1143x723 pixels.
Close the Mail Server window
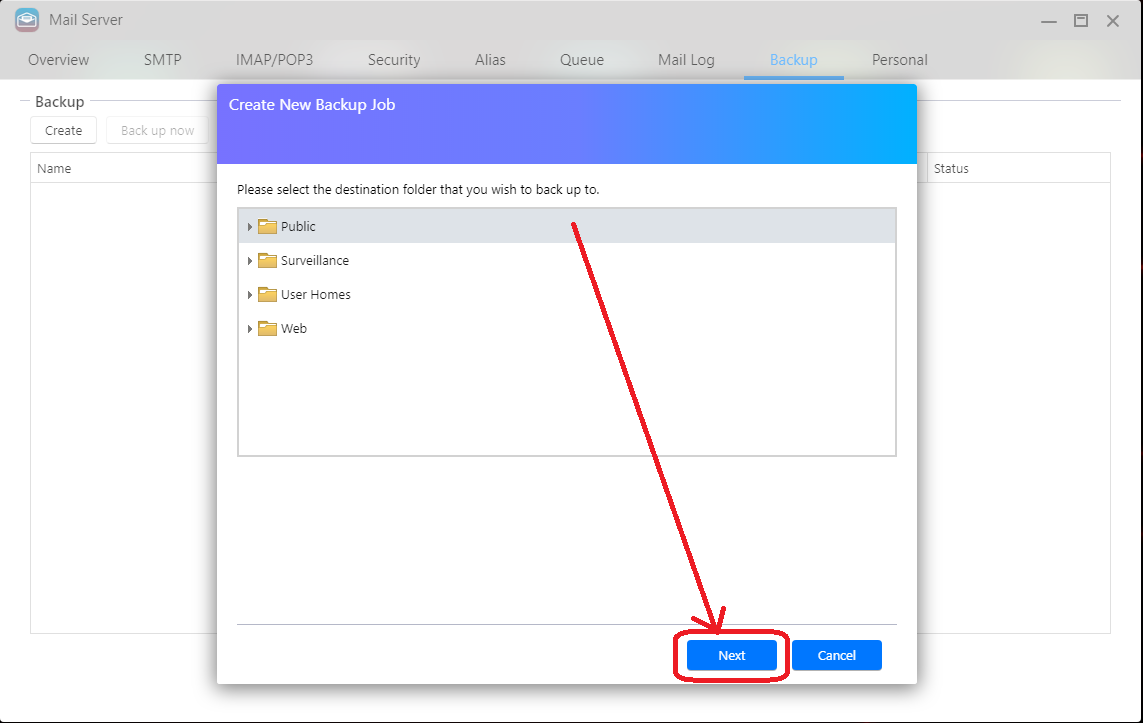1112,20
